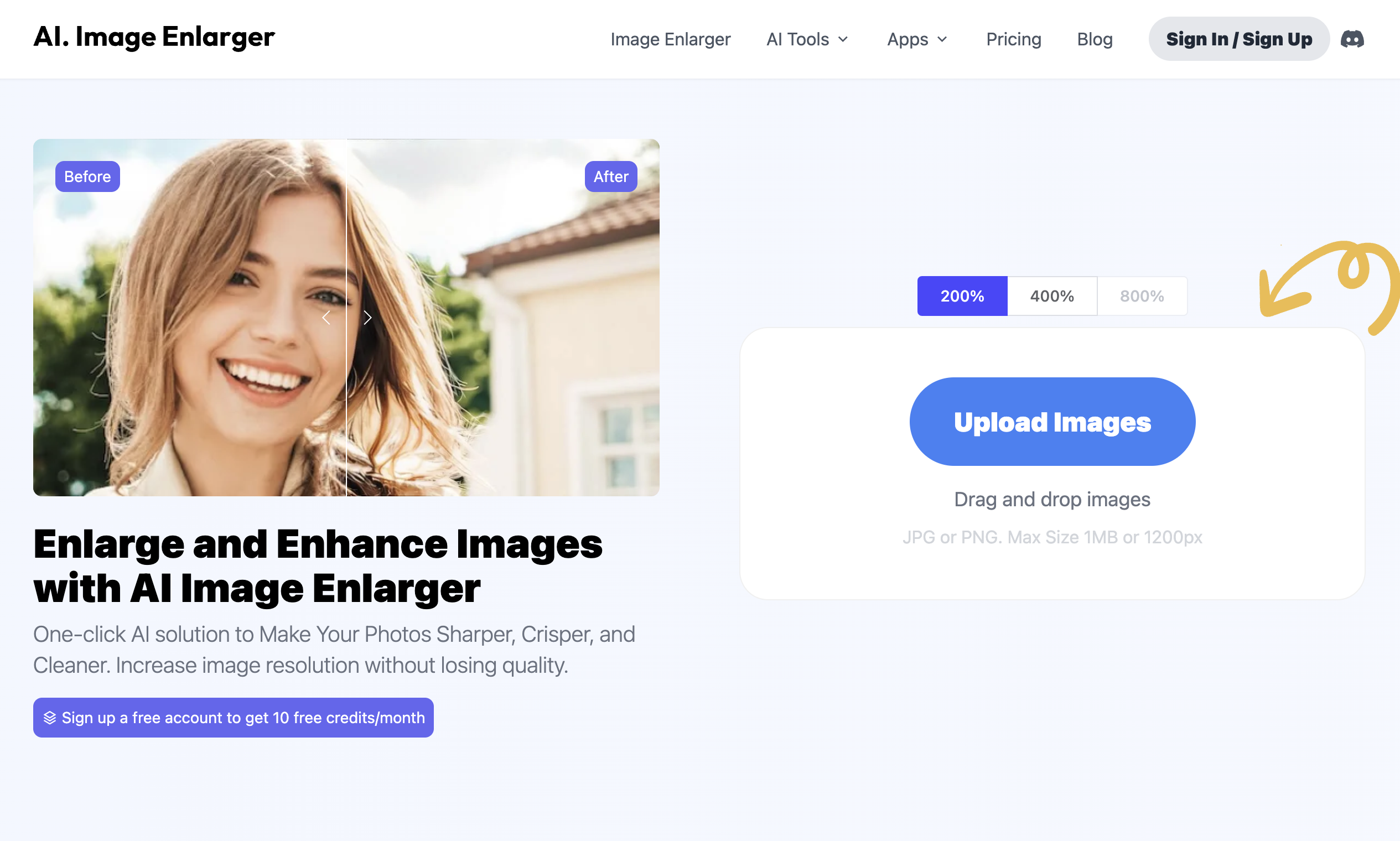Open the Discord community icon
The image size is (1400, 841).
point(1352,39)
